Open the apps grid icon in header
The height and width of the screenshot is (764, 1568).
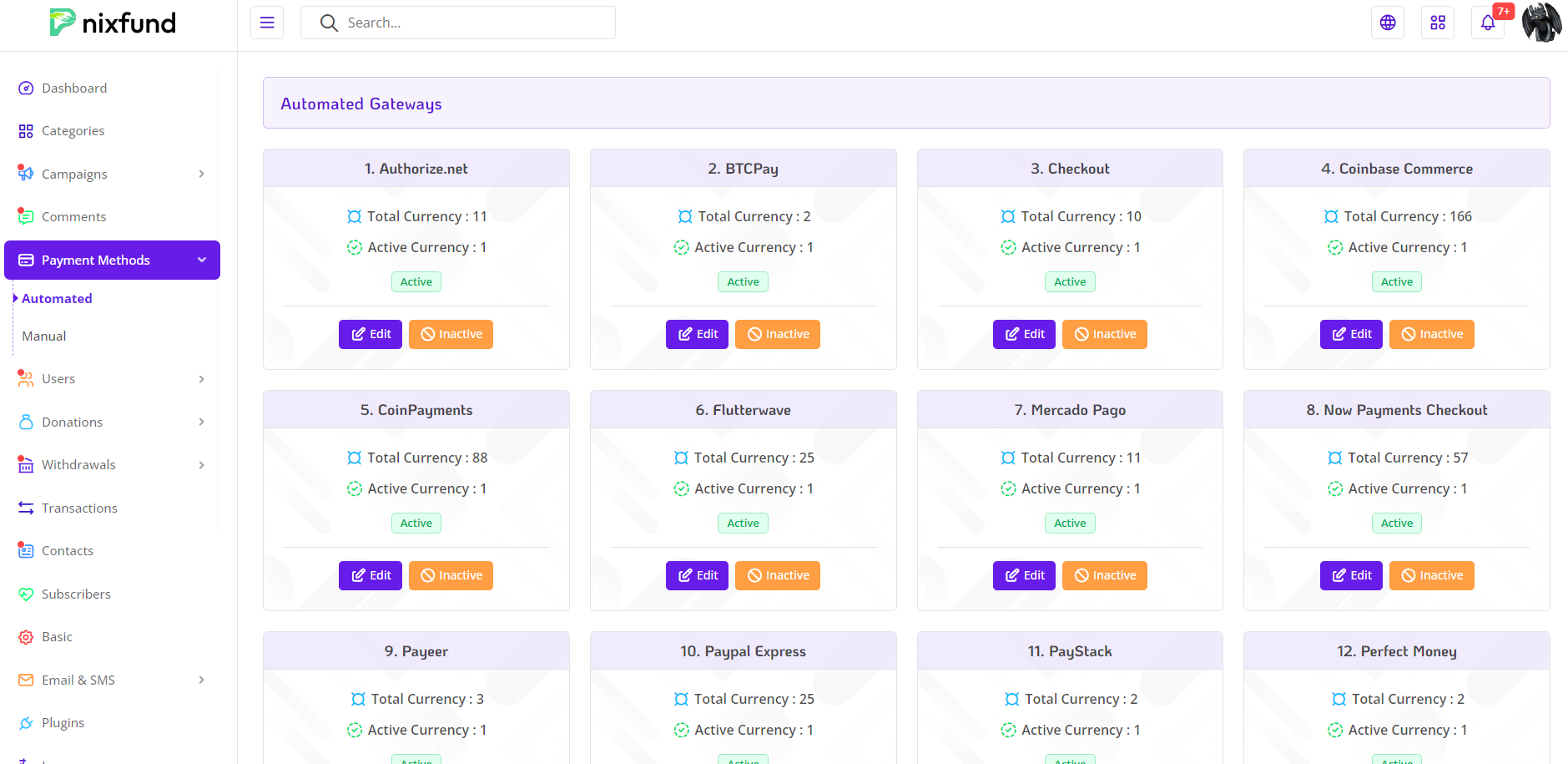(1437, 23)
